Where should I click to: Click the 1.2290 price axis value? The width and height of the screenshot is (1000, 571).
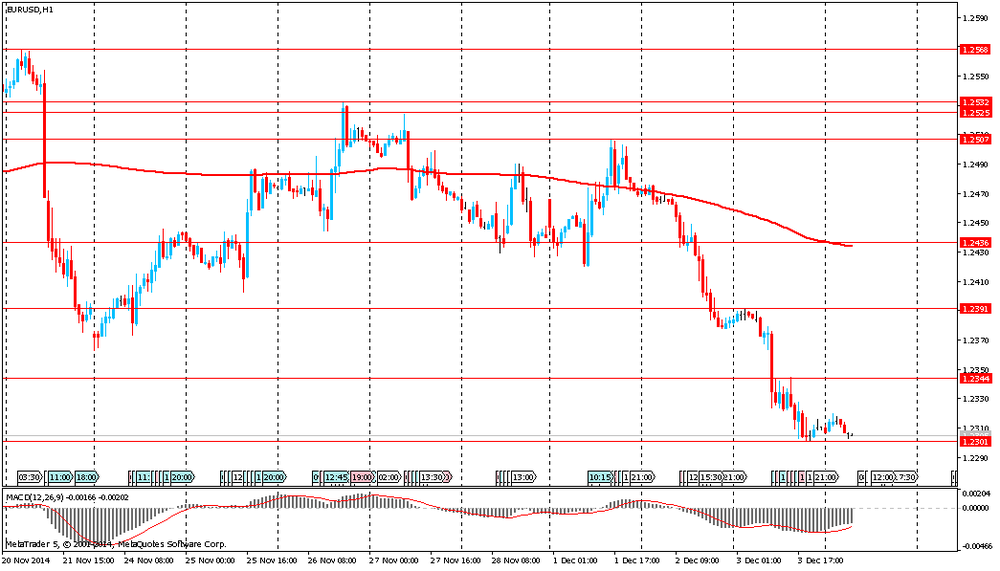pyautogui.click(x=976, y=458)
